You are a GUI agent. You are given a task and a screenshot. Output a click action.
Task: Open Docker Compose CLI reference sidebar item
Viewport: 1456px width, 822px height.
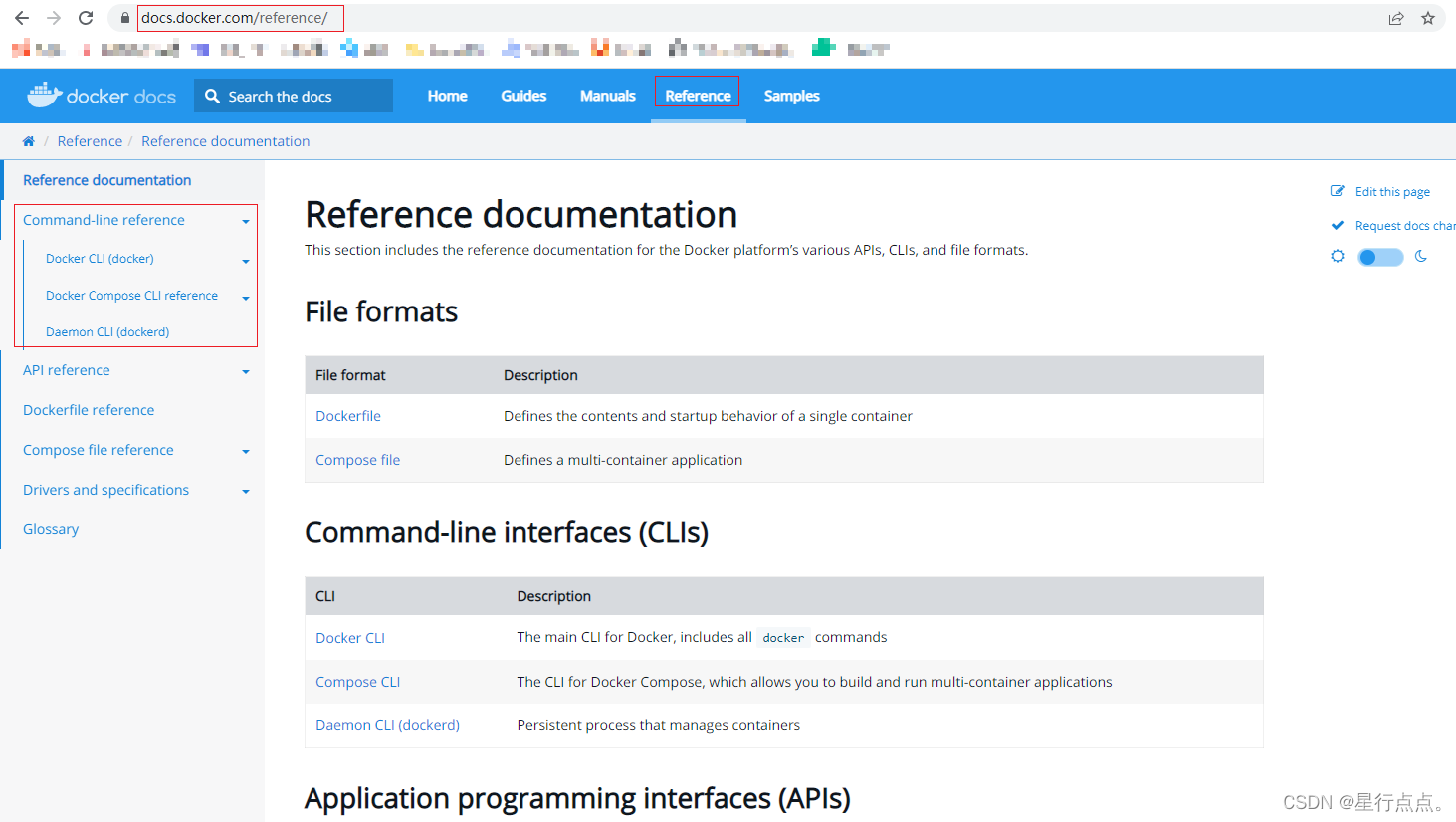pos(131,296)
